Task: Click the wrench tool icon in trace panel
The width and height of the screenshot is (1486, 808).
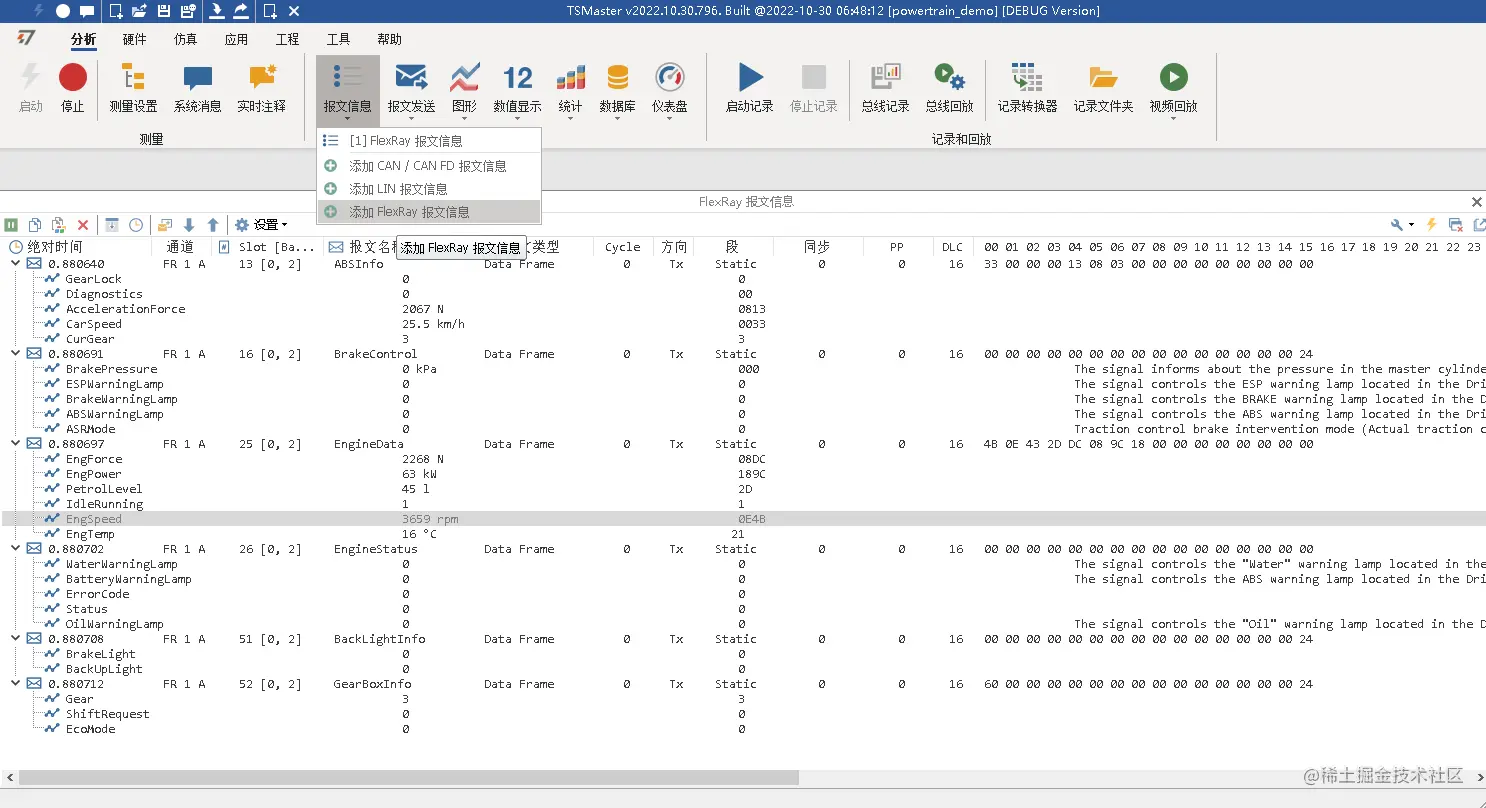Action: point(1397,225)
